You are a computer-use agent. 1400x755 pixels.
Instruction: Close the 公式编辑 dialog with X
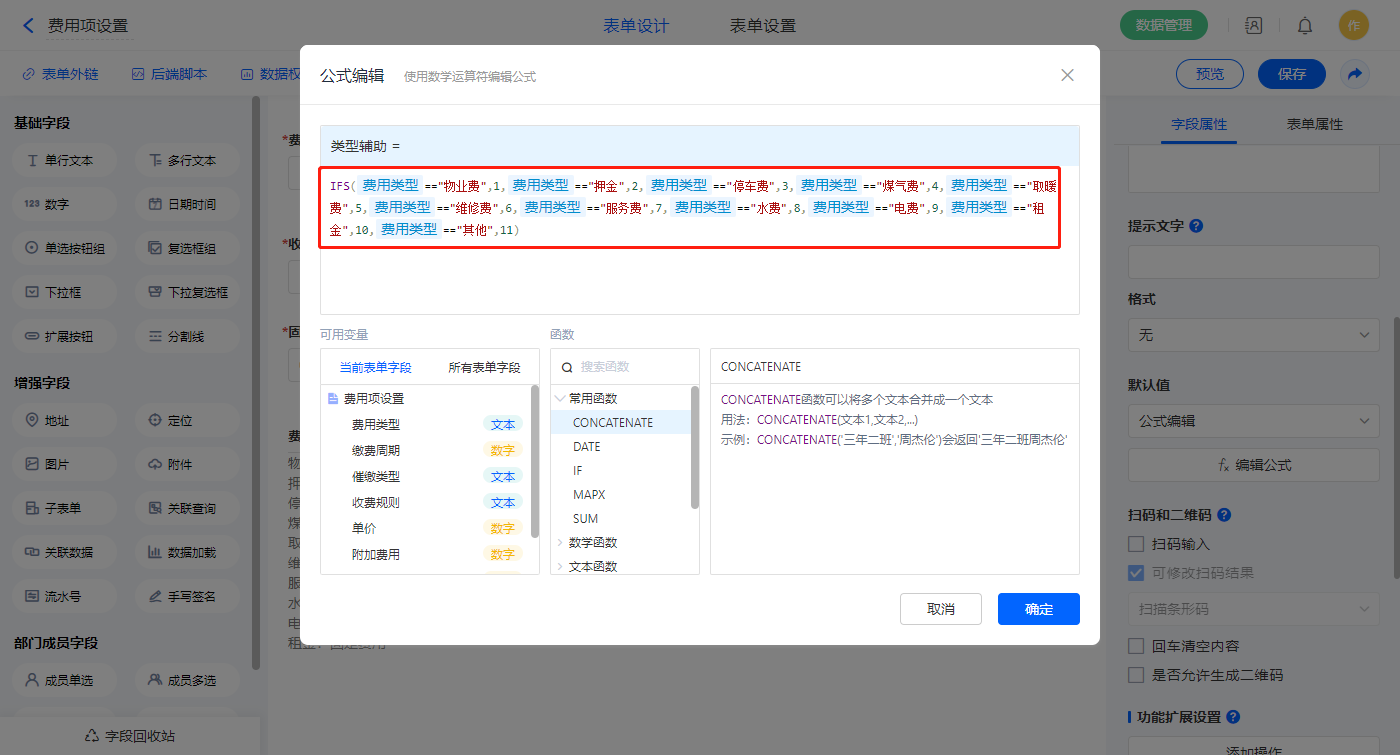pos(1067,75)
